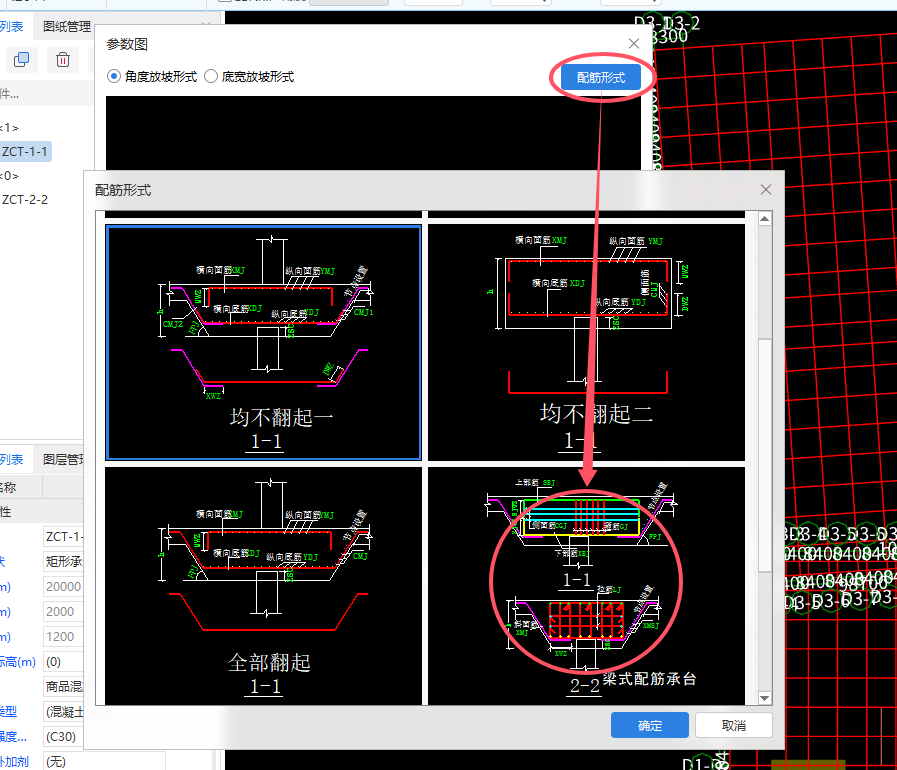Image resolution: width=897 pixels, height=770 pixels.
Task: Switch to the 图纸管理 tab
Action: pyautogui.click(x=67, y=26)
